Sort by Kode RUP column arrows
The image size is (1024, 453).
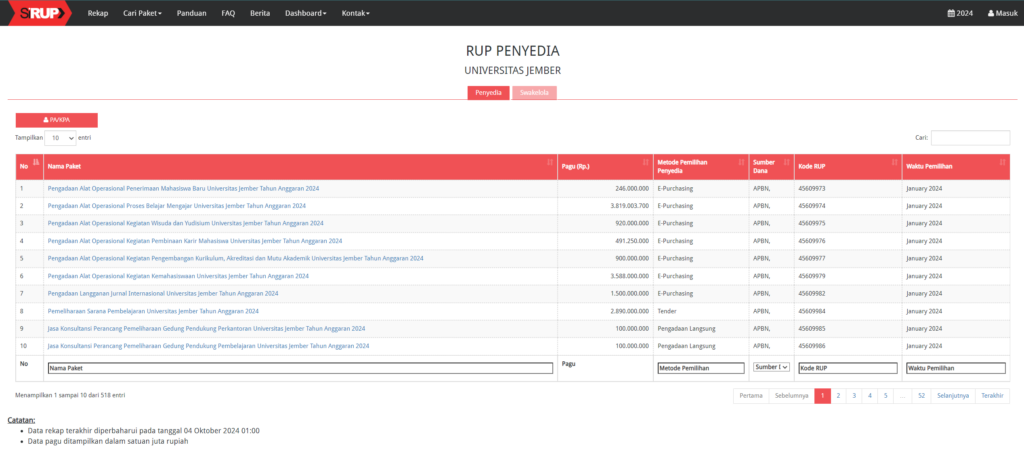pos(895,162)
